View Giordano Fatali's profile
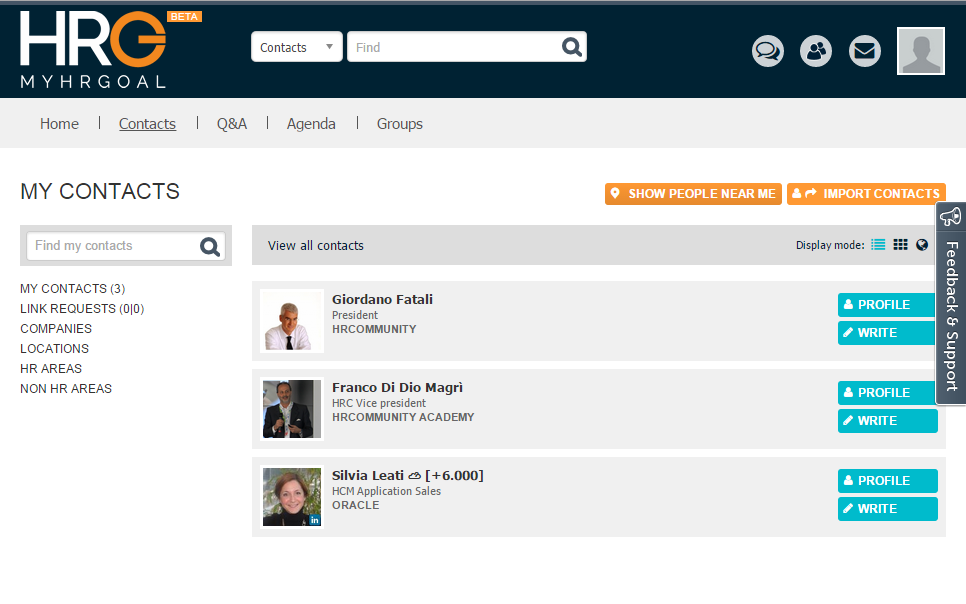The width and height of the screenshot is (966, 604). pyautogui.click(x=887, y=305)
